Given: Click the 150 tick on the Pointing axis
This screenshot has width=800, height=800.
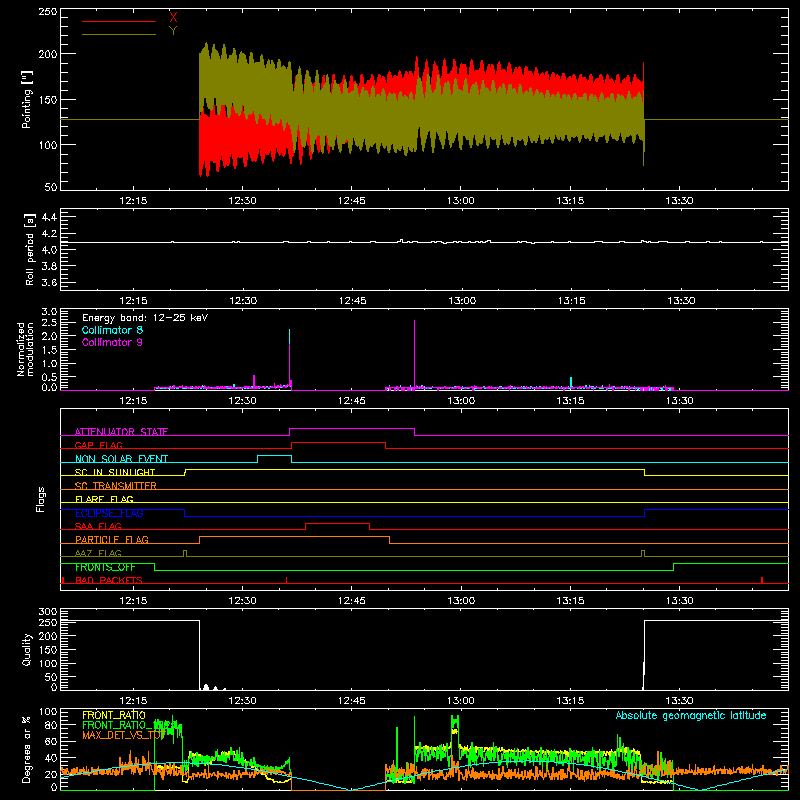Looking at the screenshot, I should point(48,100).
